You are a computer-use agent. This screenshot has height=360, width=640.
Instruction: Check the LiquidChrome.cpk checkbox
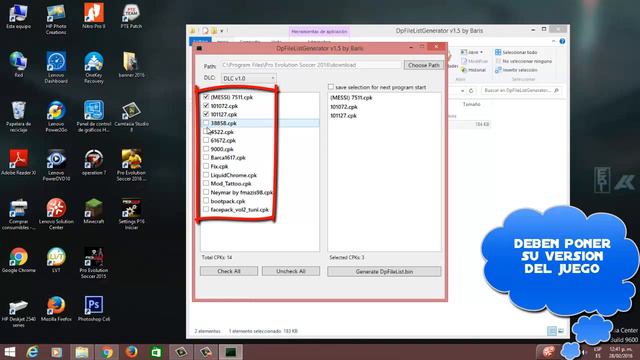pos(206,175)
